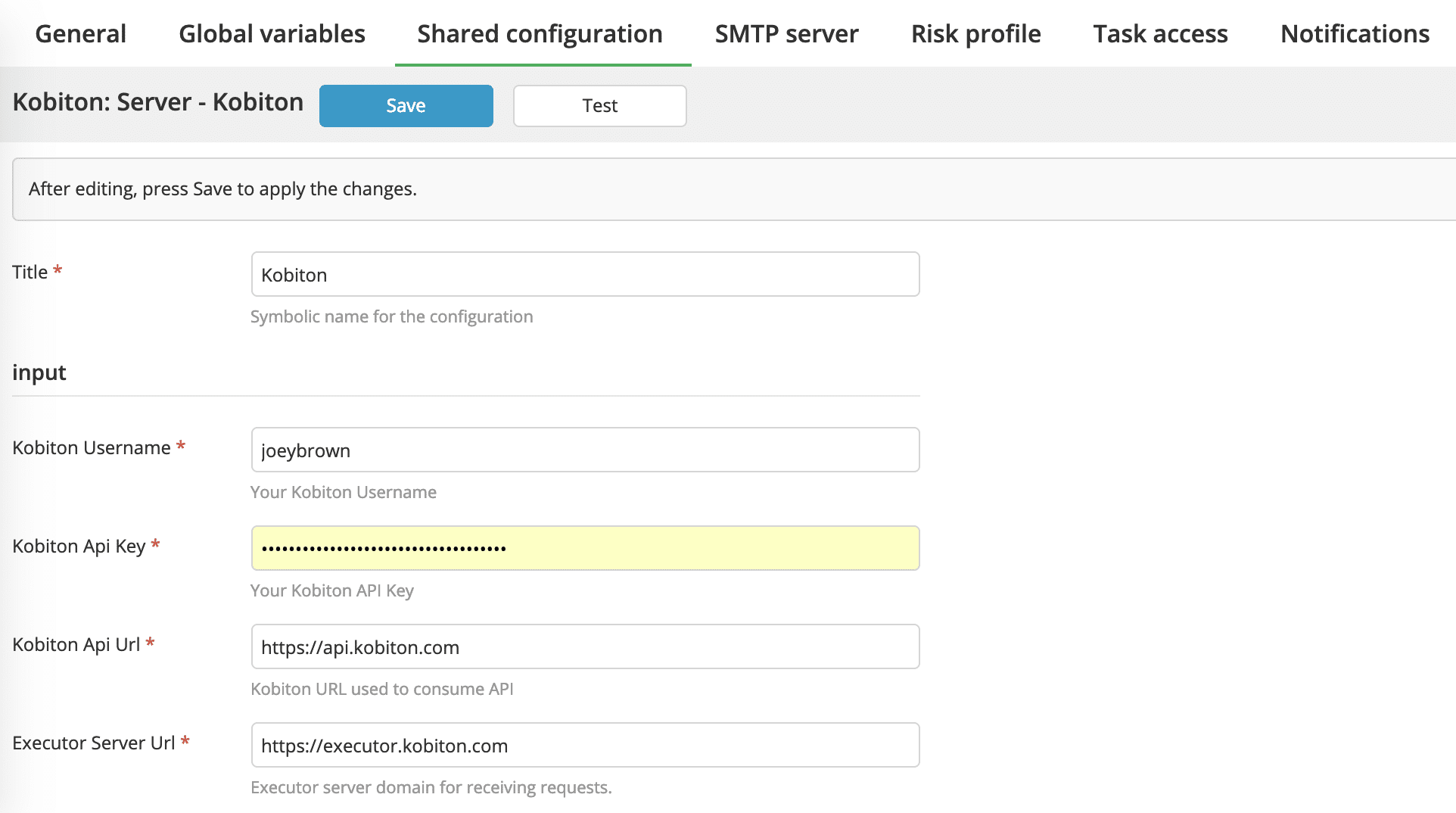Click the username field showing joeybrown
1456x813 pixels.
585,450
